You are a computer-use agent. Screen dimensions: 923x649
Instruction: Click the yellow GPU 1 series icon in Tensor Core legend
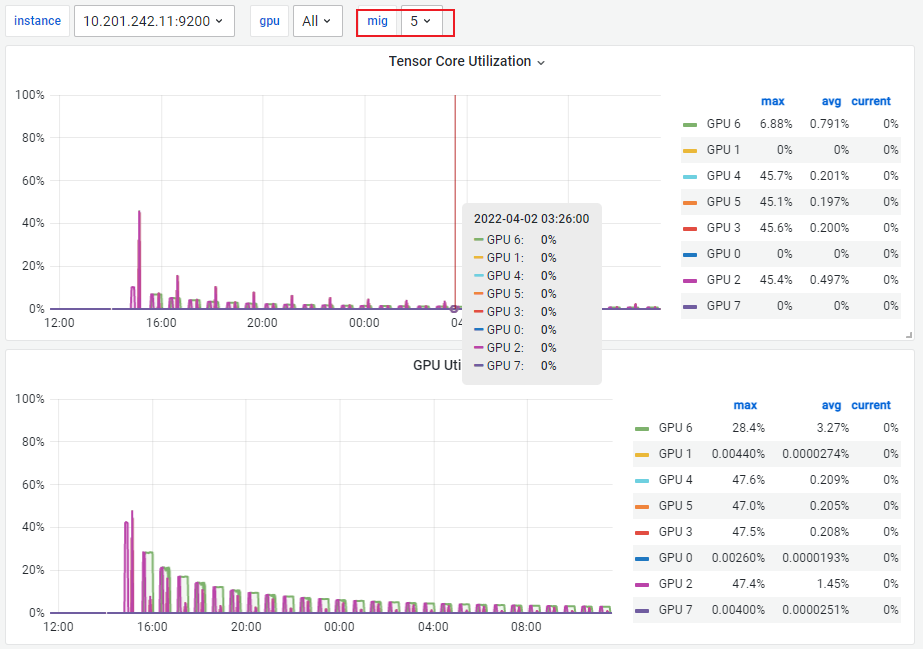[691, 150]
